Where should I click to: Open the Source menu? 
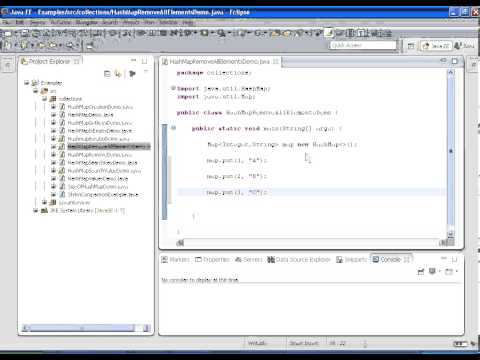tap(37, 23)
